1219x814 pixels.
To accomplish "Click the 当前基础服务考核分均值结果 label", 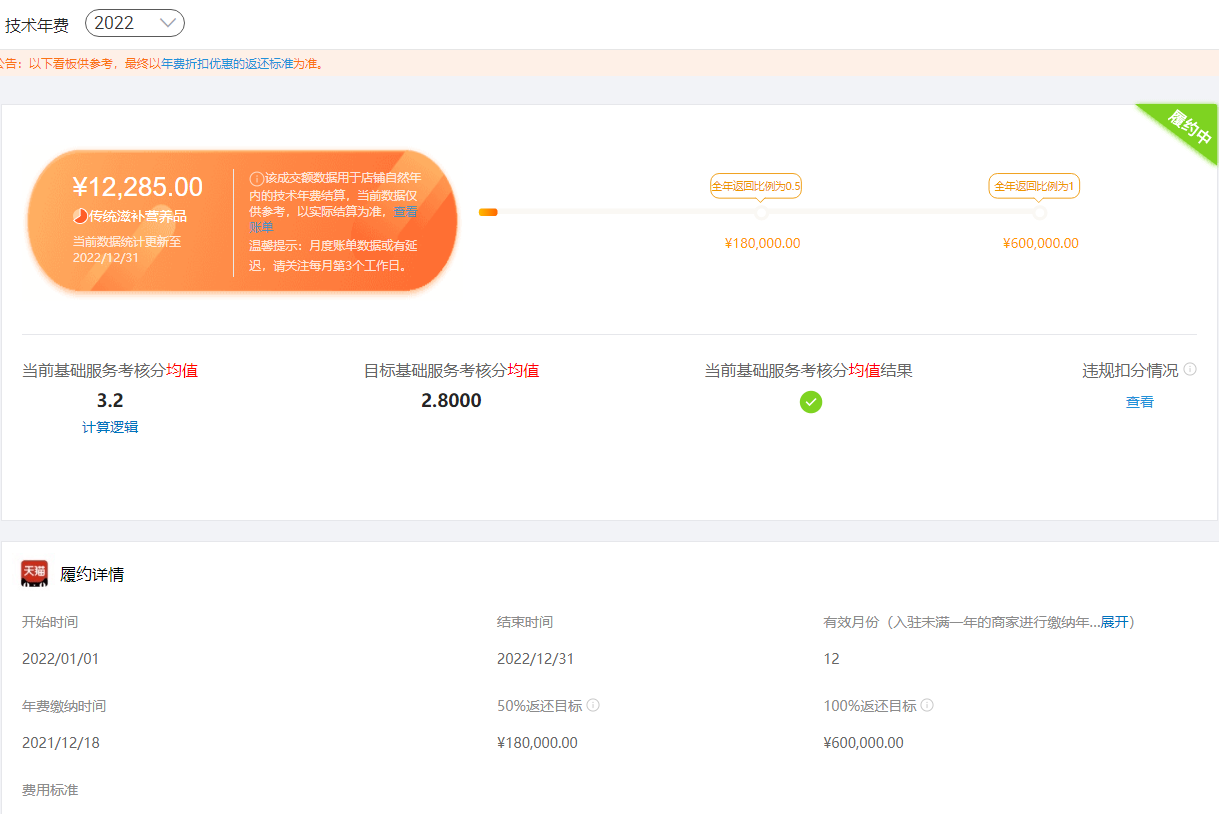I will (808, 371).
